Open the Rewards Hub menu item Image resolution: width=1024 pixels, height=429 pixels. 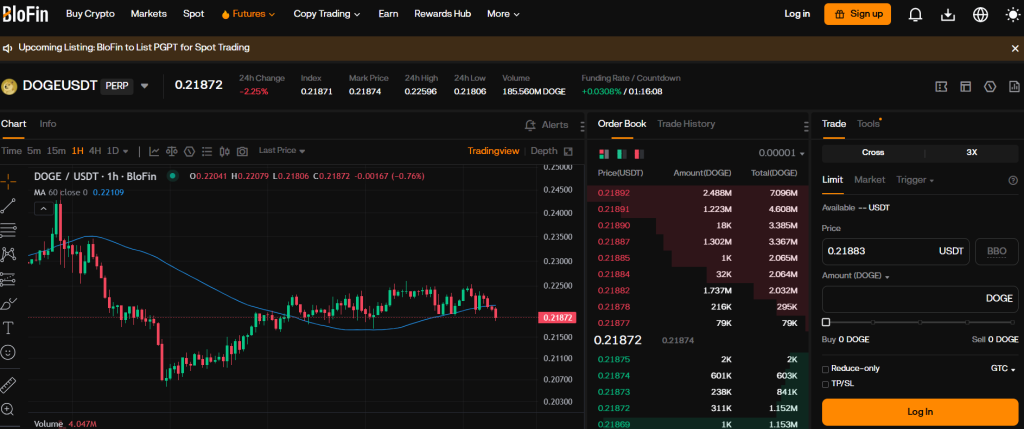point(442,14)
